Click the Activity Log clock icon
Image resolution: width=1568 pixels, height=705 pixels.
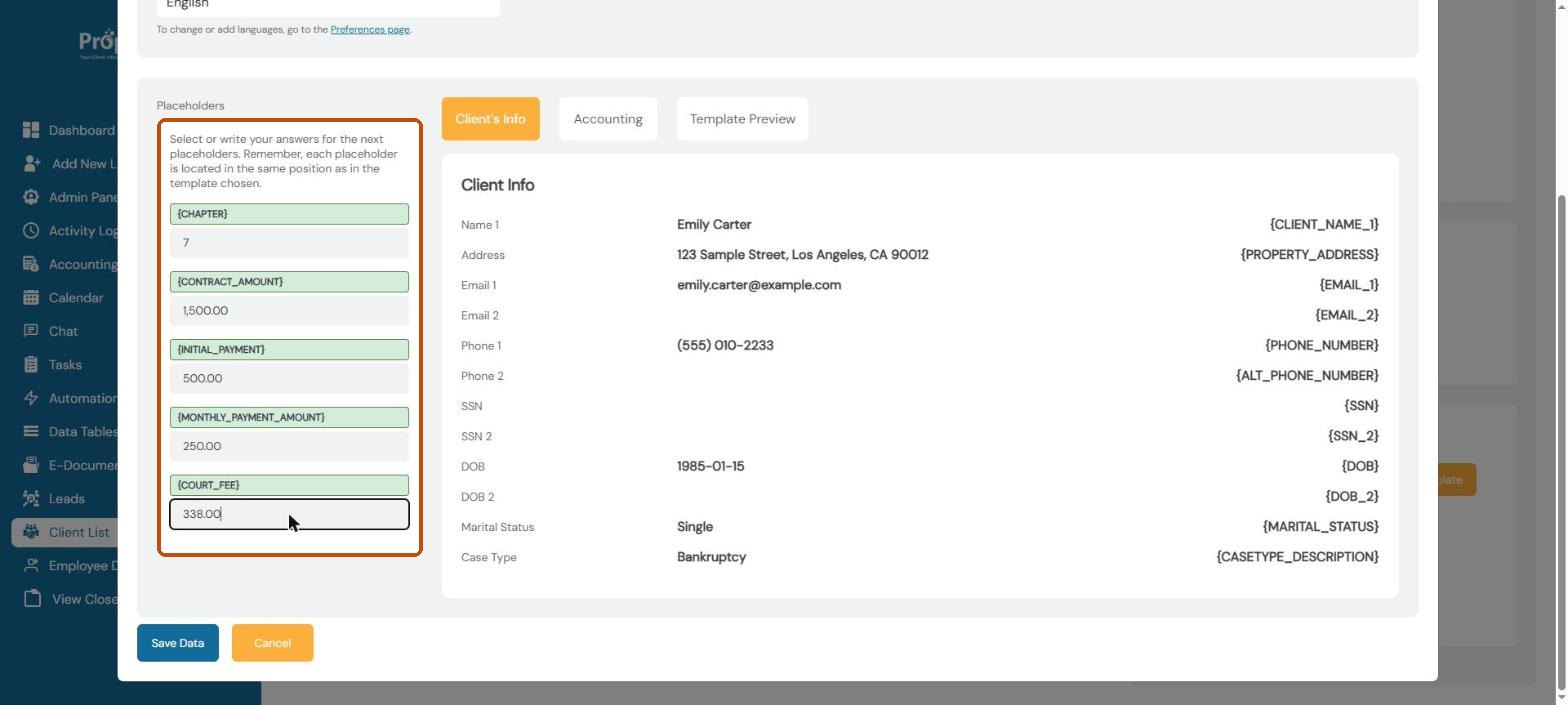pos(31,230)
